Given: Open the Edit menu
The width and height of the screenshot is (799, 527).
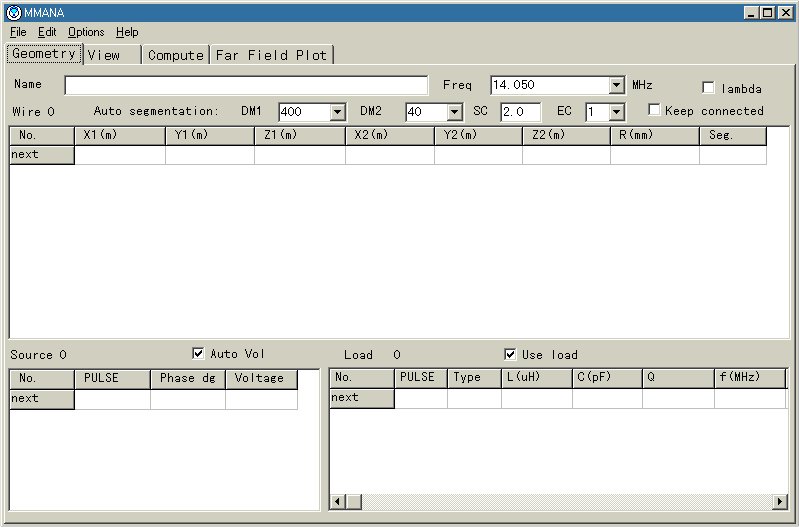Looking at the screenshot, I should click(47, 32).
